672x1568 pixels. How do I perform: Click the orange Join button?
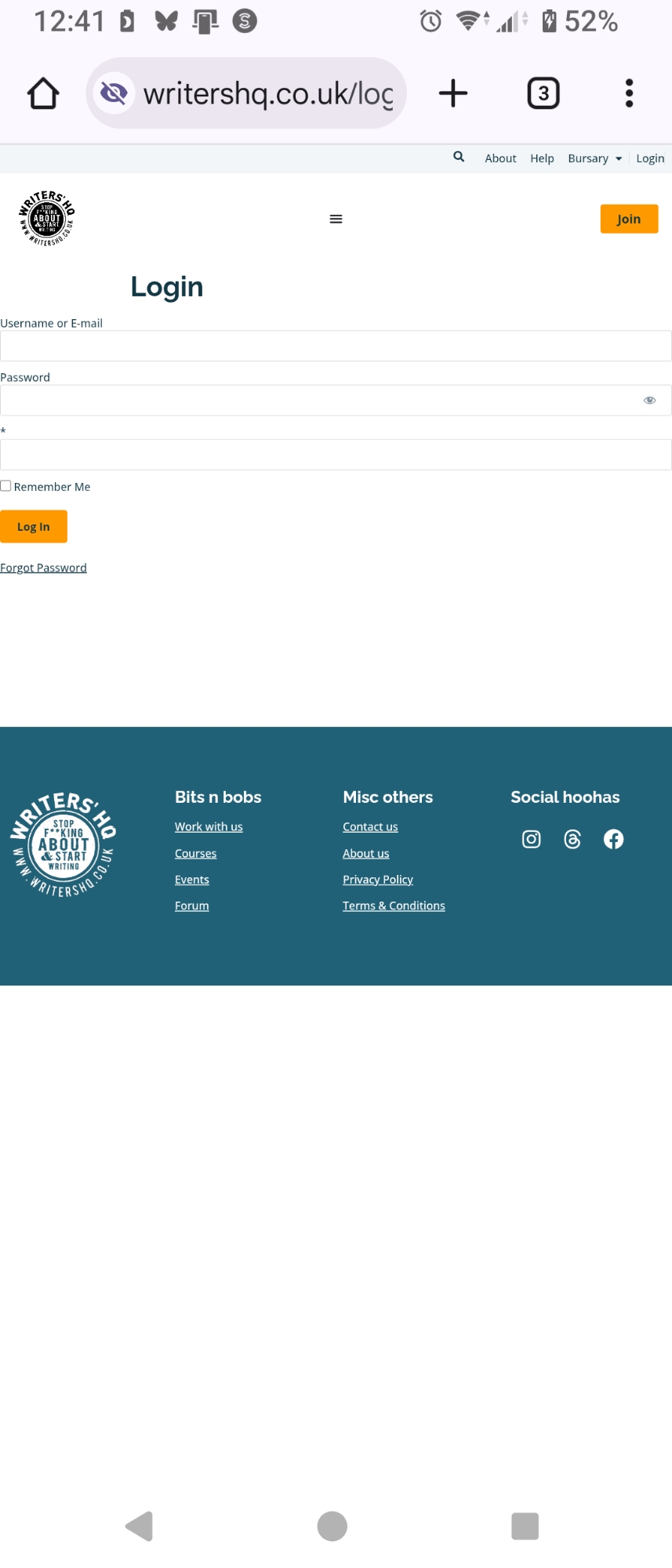pos(629,219)
